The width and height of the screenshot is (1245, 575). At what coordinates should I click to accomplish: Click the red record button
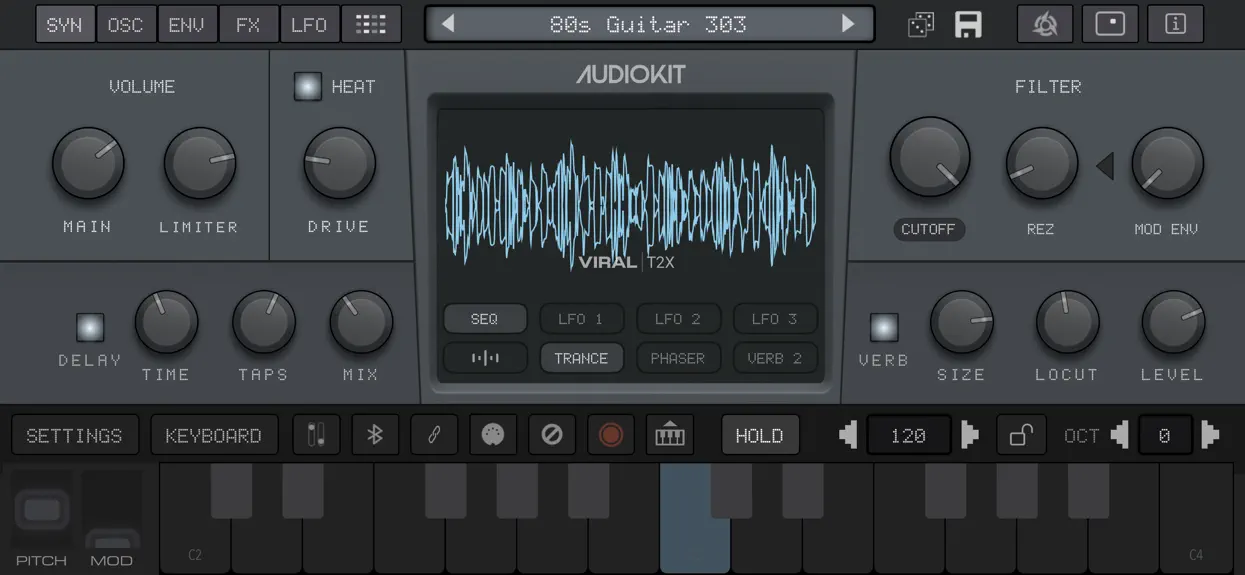pyautogui.click(x=610, y=435)
